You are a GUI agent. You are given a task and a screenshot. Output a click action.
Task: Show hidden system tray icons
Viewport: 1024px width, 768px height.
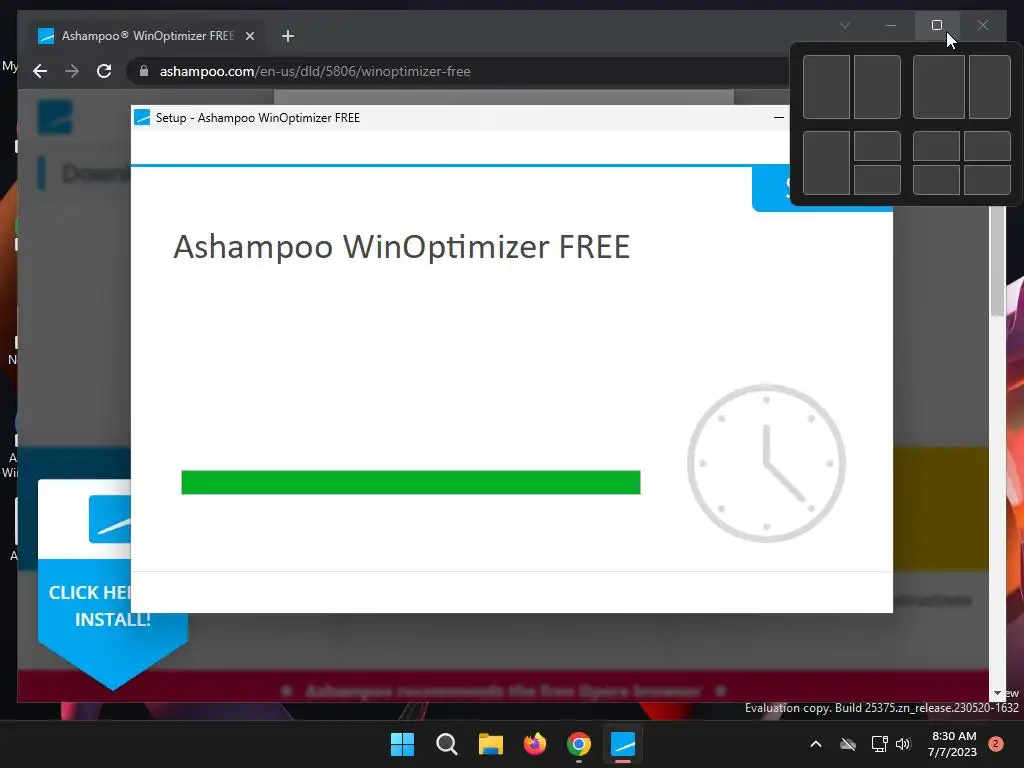(x=816, y=744)
